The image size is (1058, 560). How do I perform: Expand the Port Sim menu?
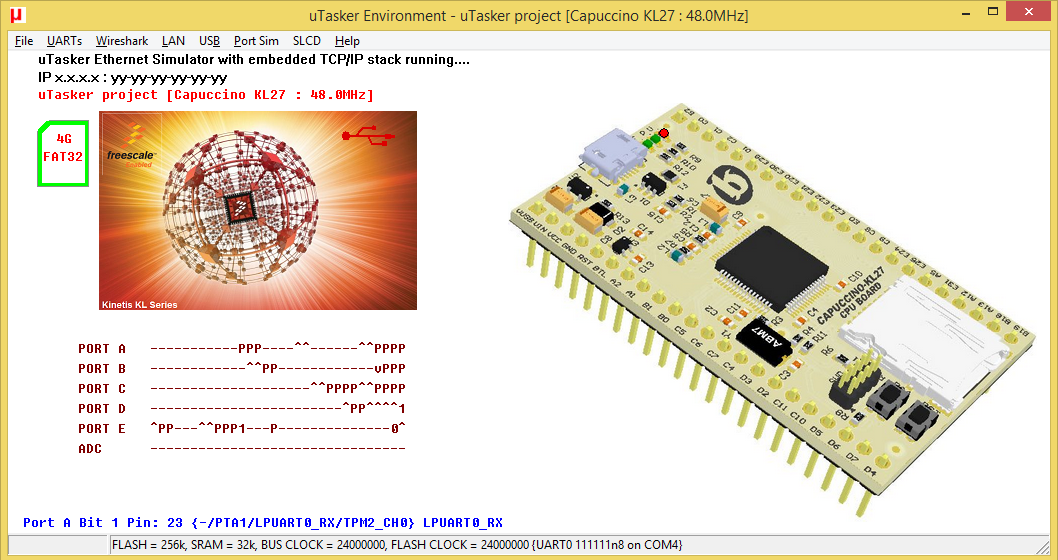(x=256, y=41)
